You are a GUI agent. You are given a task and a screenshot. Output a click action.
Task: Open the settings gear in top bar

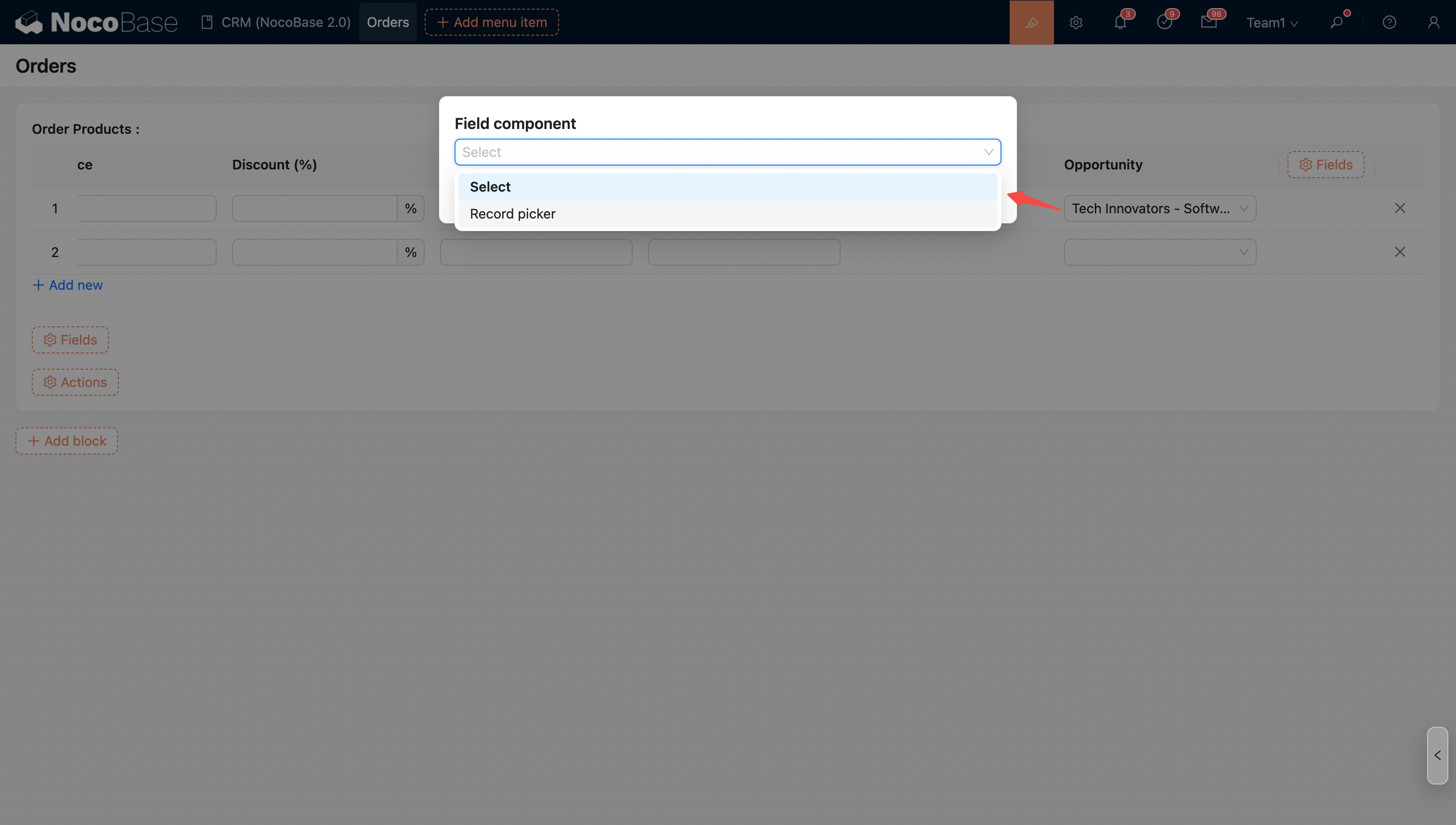click(1076, 23)
